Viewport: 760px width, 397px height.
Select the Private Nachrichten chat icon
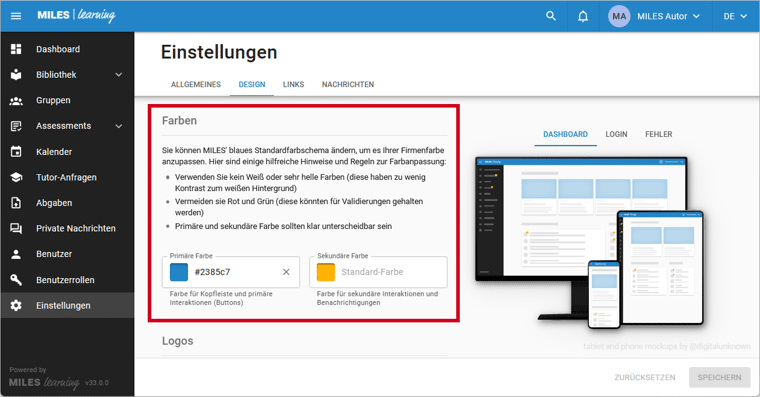[16, 228]
